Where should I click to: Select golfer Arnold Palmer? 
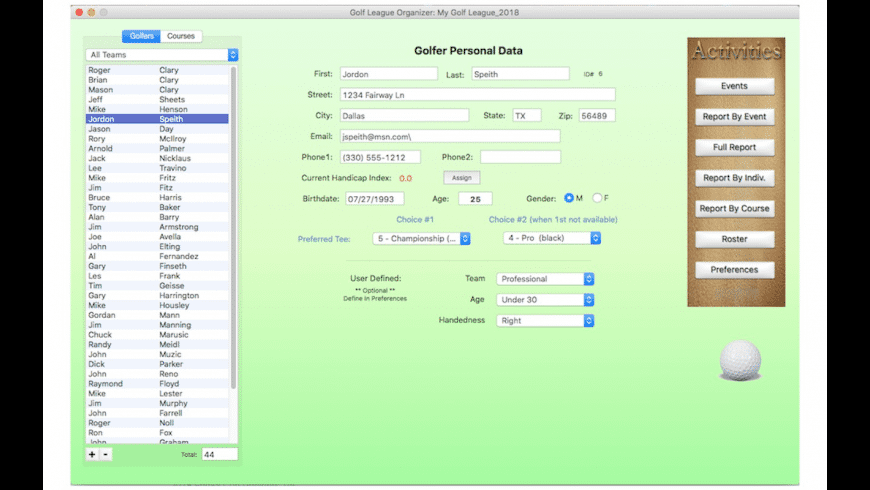coord(157,149)
